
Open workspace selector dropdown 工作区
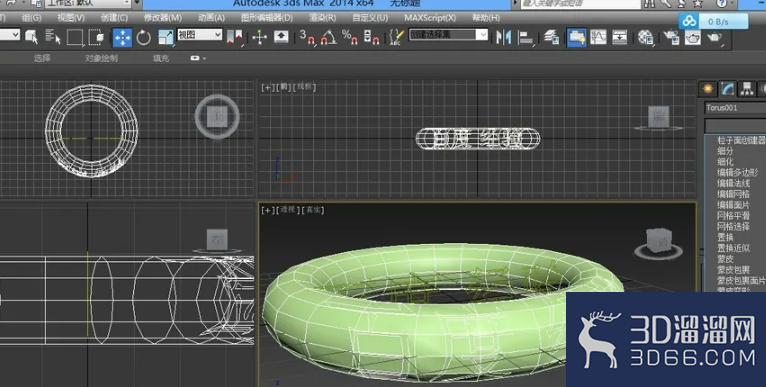coord(88,3)
